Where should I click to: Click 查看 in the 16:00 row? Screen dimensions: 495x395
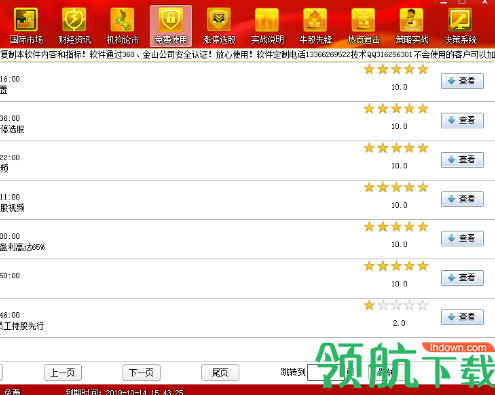coord(462,81)
